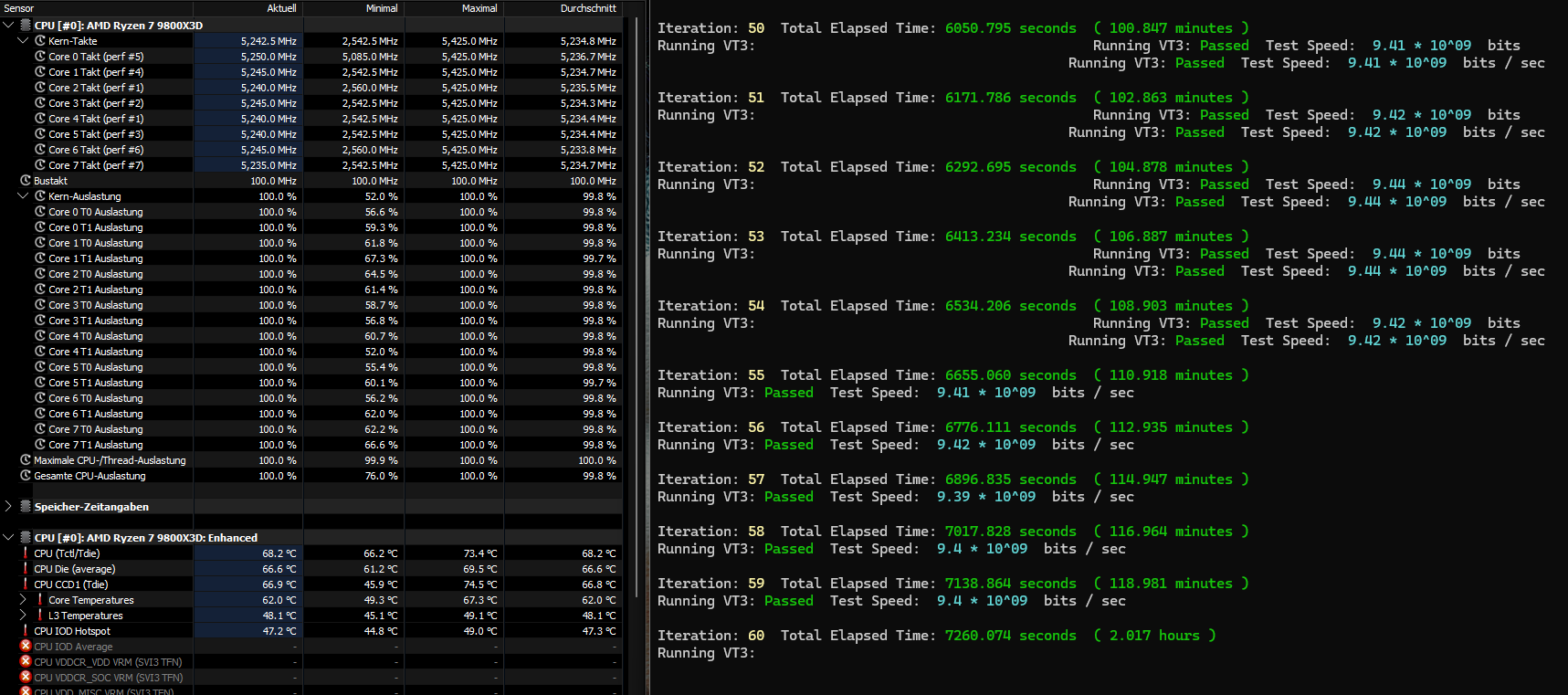
Task: Select the usage icon beside Kern-Auslastung
Action: [40, 196]
